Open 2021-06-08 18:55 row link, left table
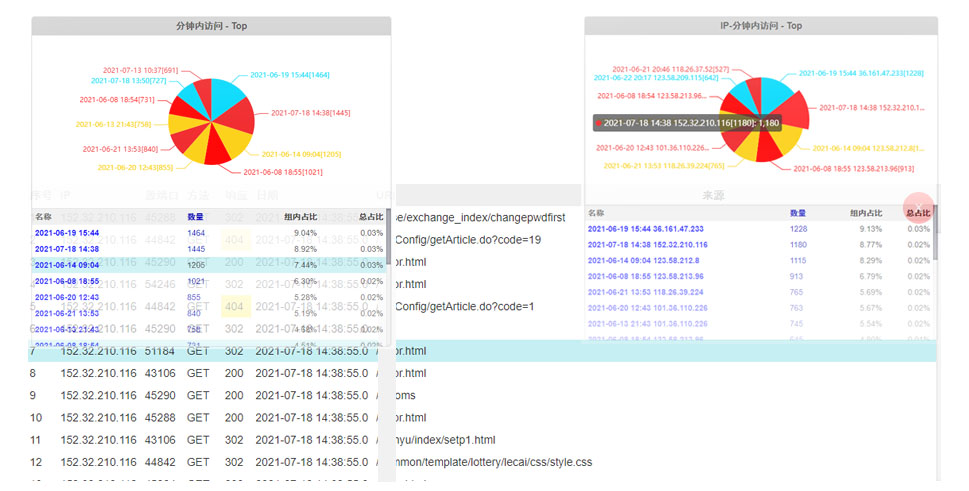 [67, 281]
